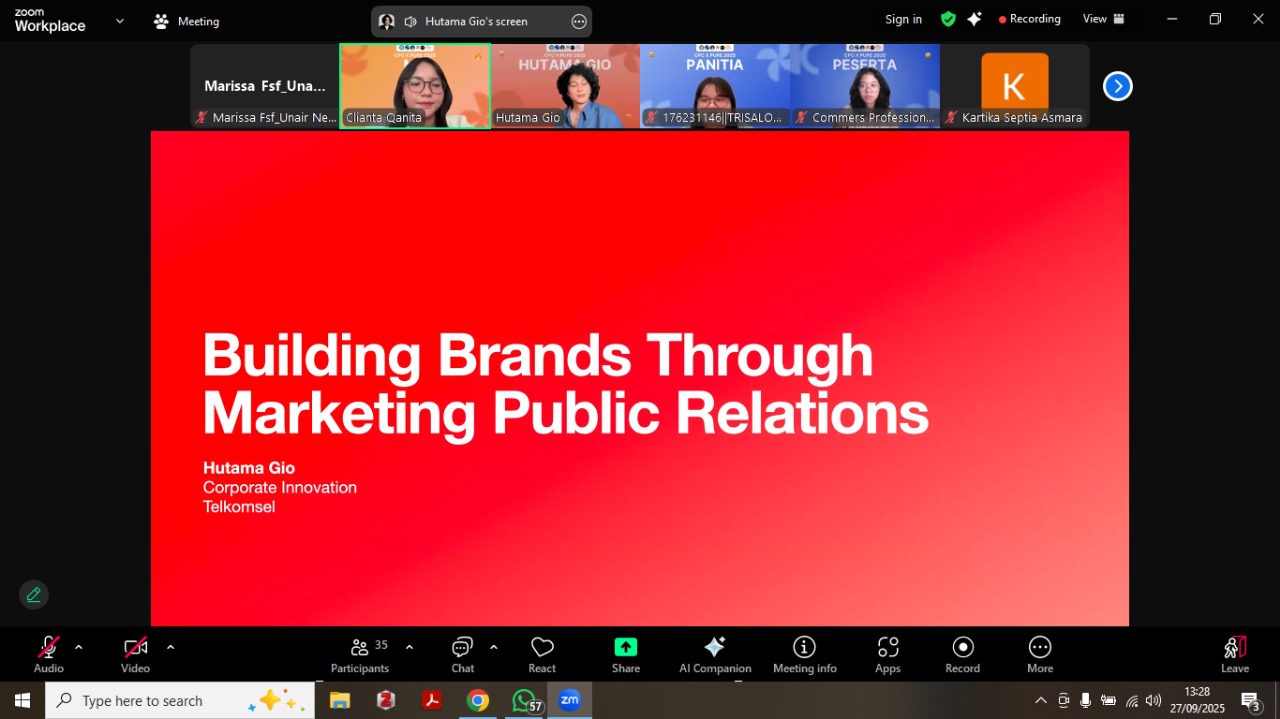
Task: Open WhatsApp from taskbar
Action: (x=526, y=700)
